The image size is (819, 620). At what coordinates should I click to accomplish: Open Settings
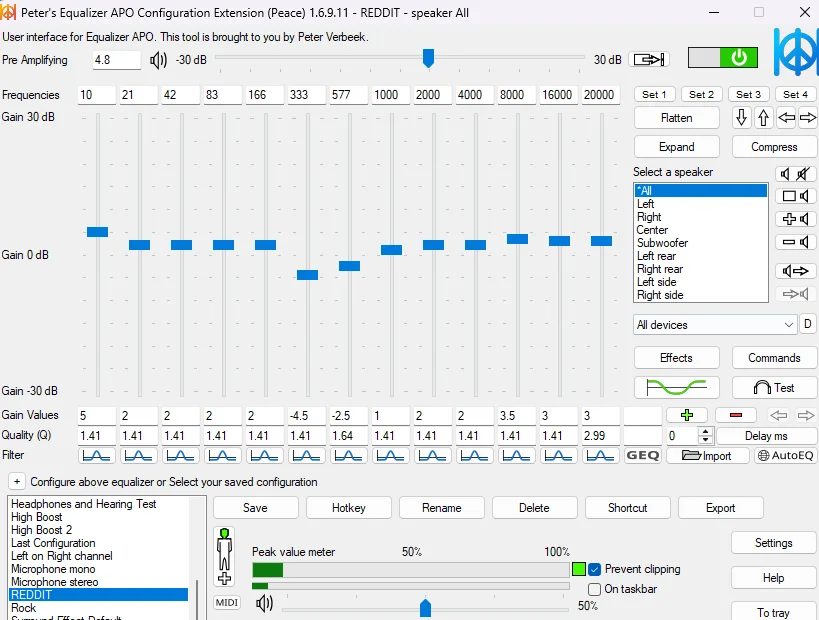tap(774, 543)
